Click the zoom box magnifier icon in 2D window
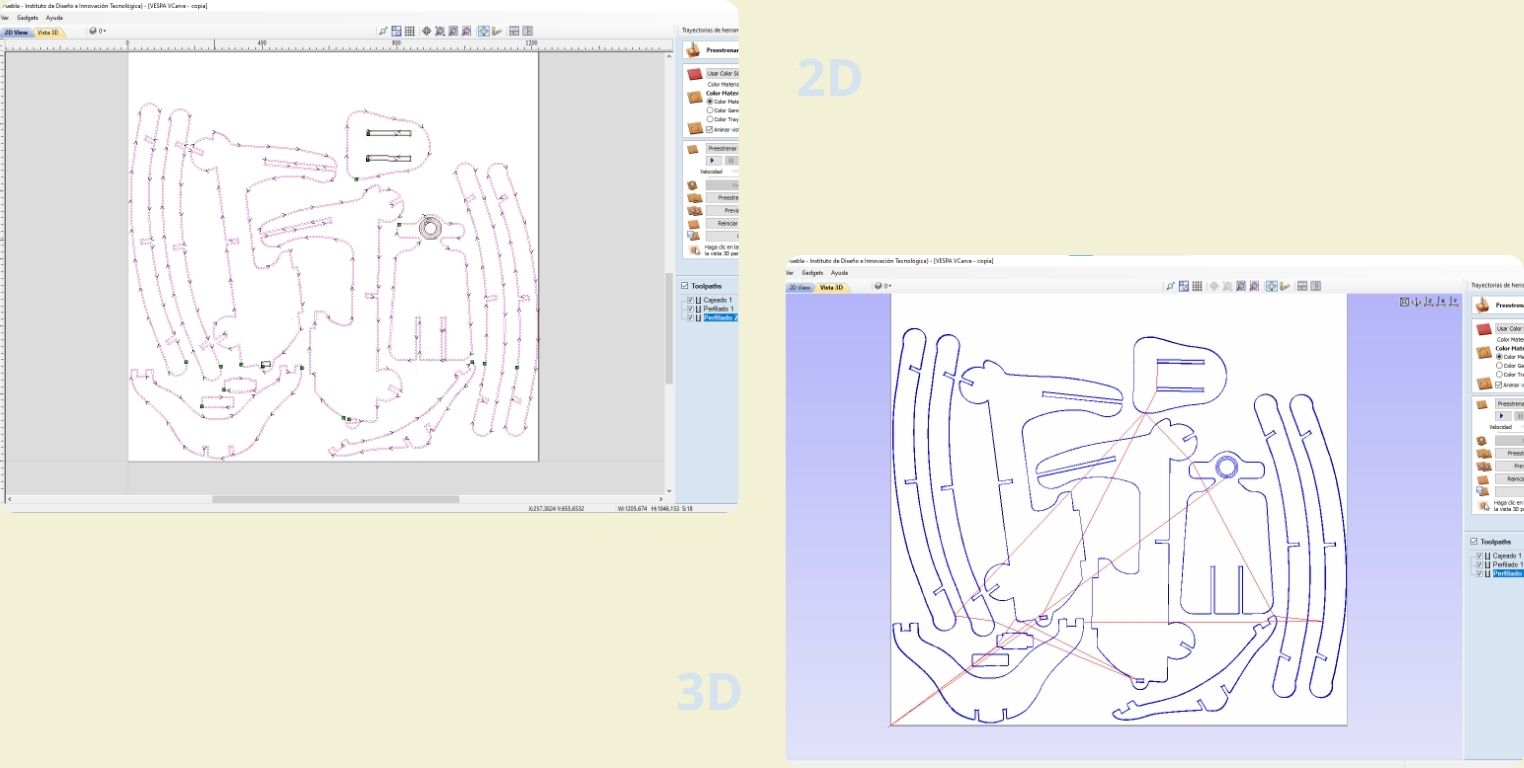The height and width of the screenshot is (768, 1524). tap(439, 31)
